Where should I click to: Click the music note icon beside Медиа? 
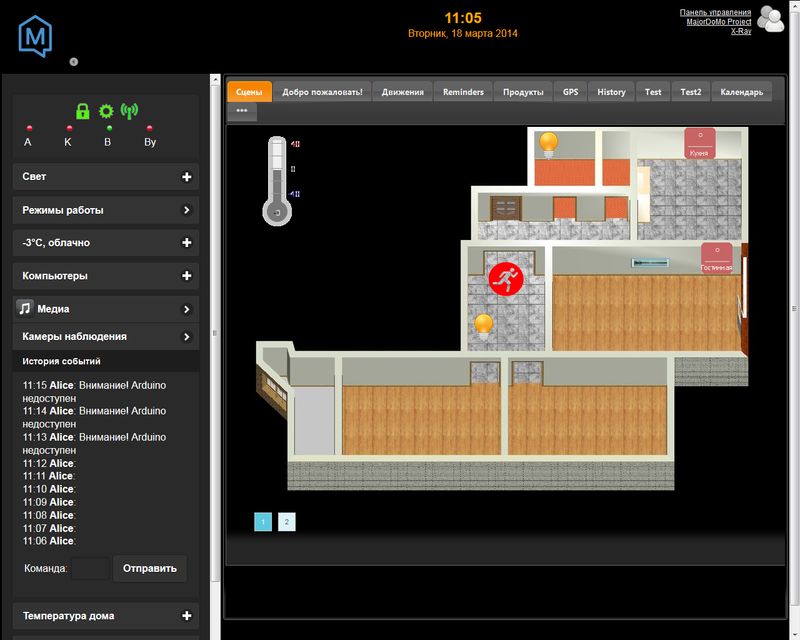26,309
